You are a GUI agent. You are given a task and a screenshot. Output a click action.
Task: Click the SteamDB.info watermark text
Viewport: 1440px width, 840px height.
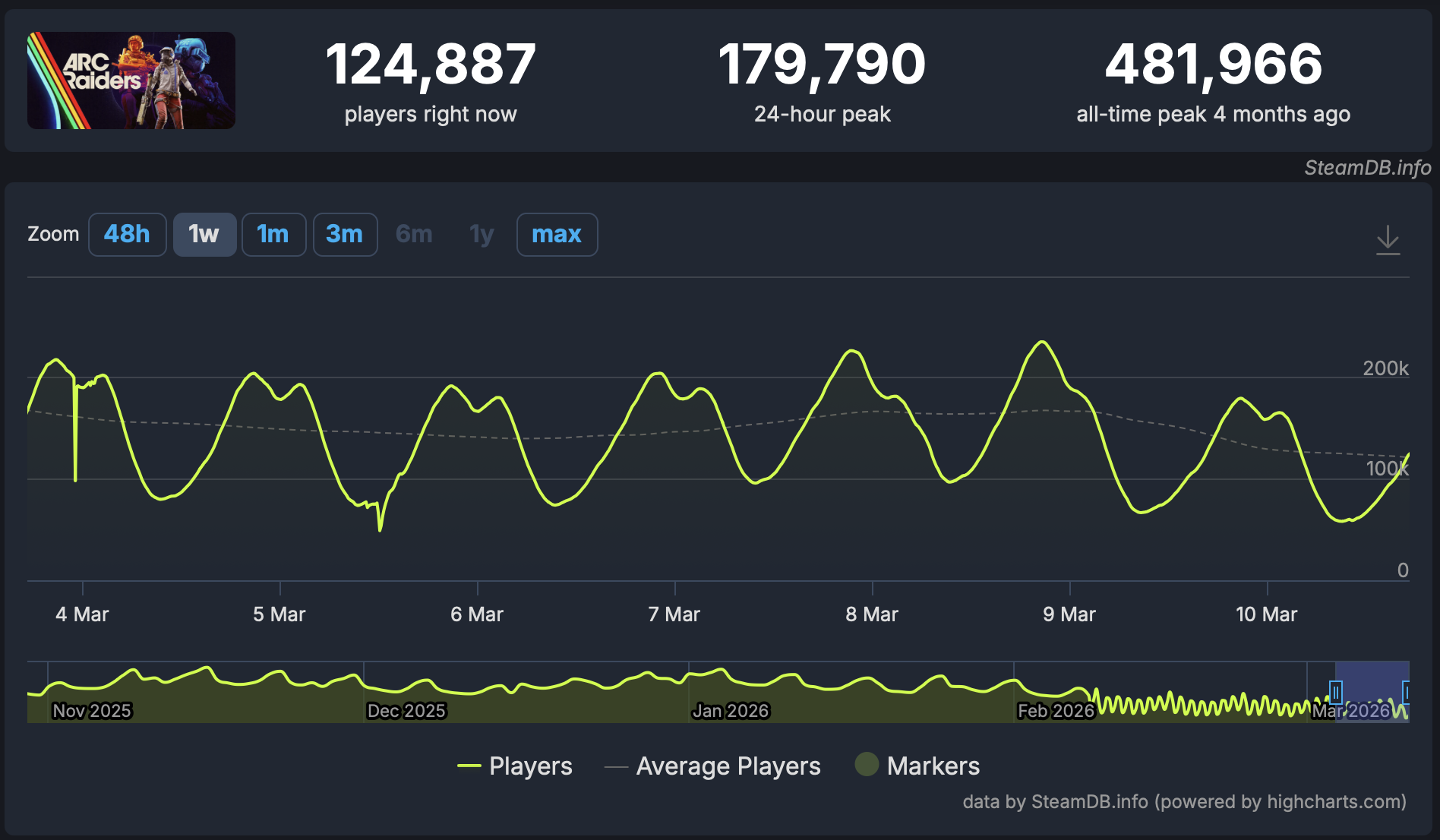(x=1367, y=168)
